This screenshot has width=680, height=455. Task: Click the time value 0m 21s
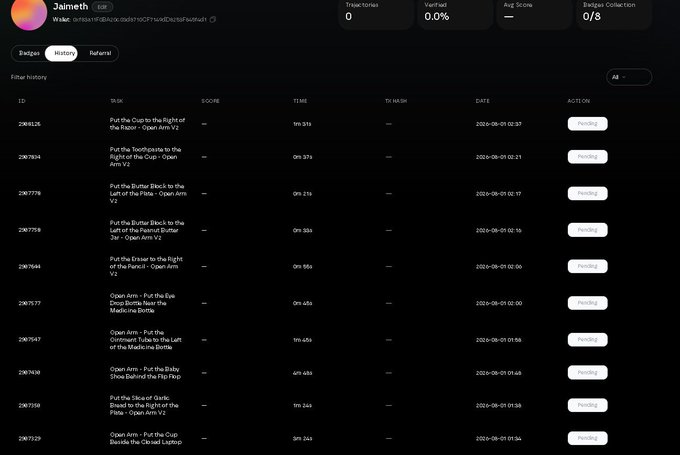[x=302, y=194]
